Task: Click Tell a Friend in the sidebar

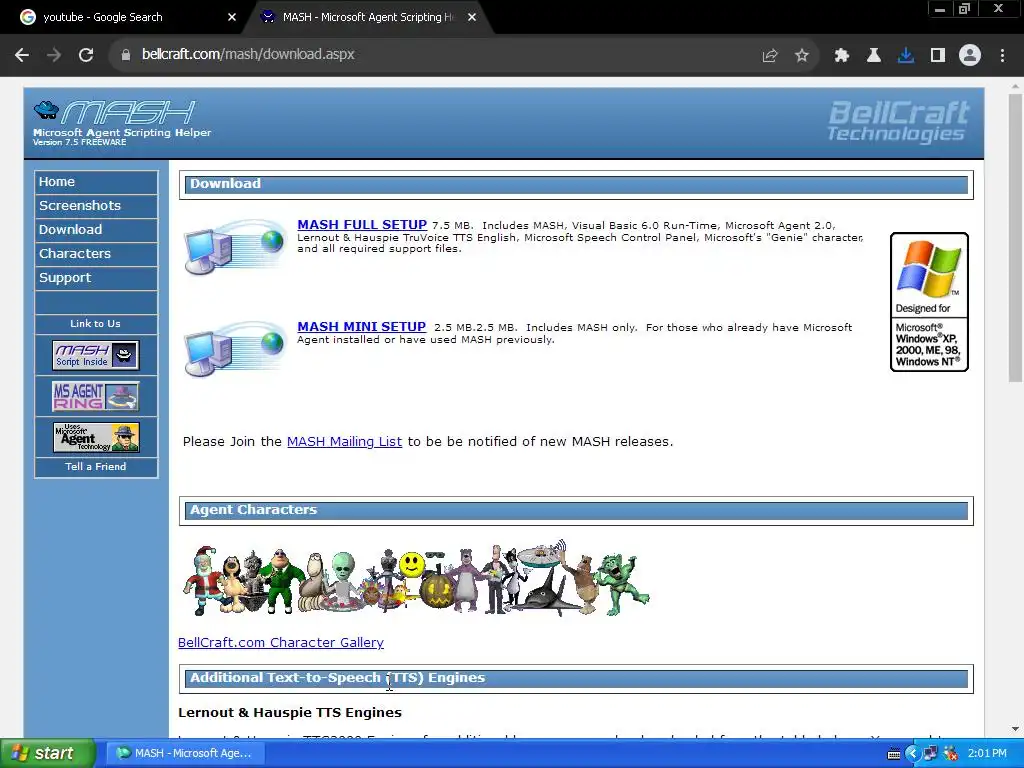Action: [x=95, y=467]
